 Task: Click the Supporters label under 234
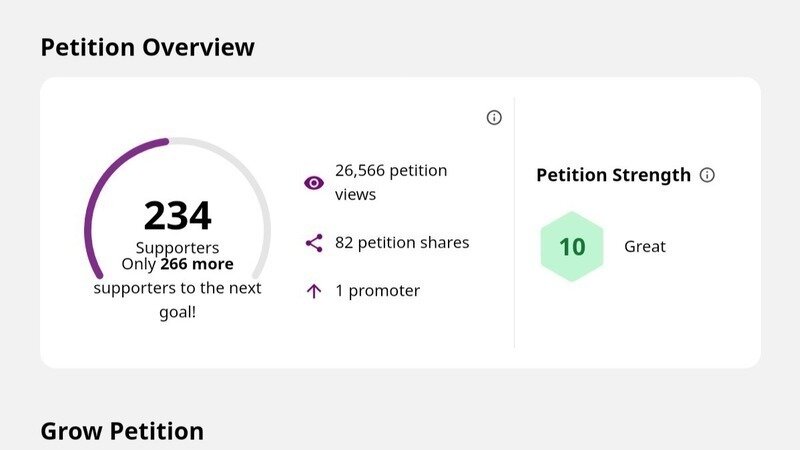pos(177,247)
